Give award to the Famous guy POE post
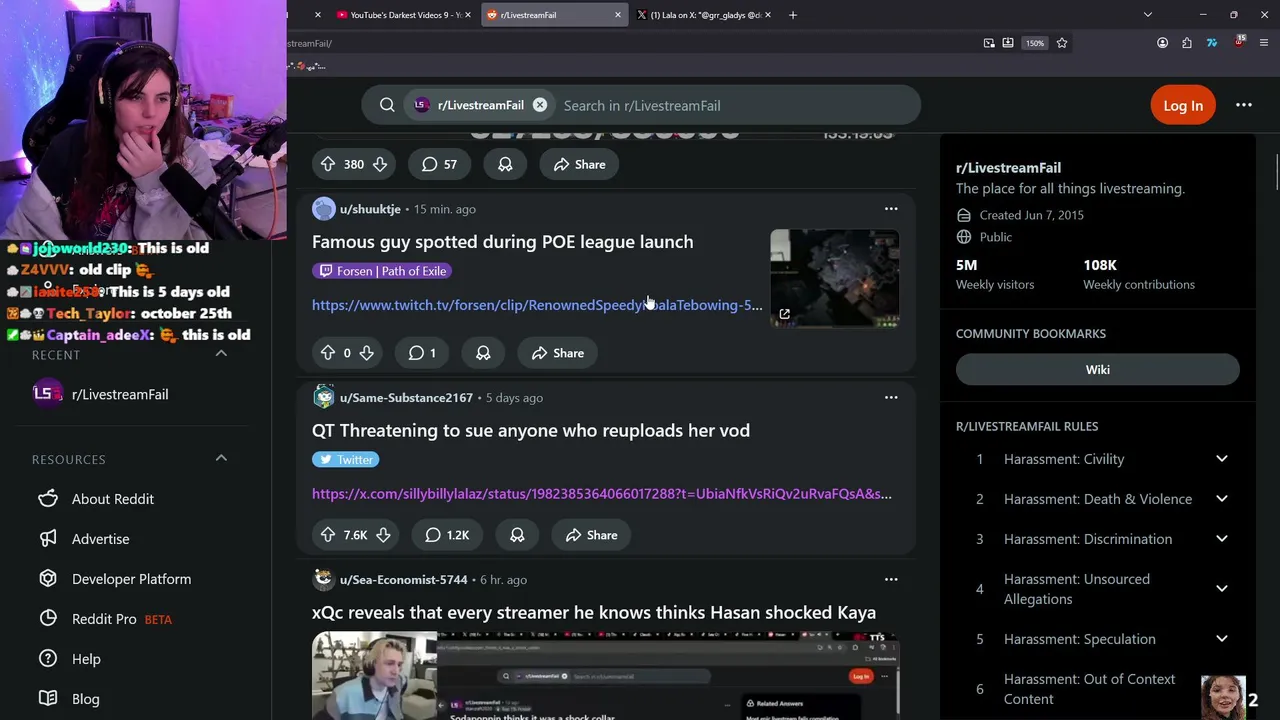Viewport: 1280px width, 720px height. coord(483,353)
